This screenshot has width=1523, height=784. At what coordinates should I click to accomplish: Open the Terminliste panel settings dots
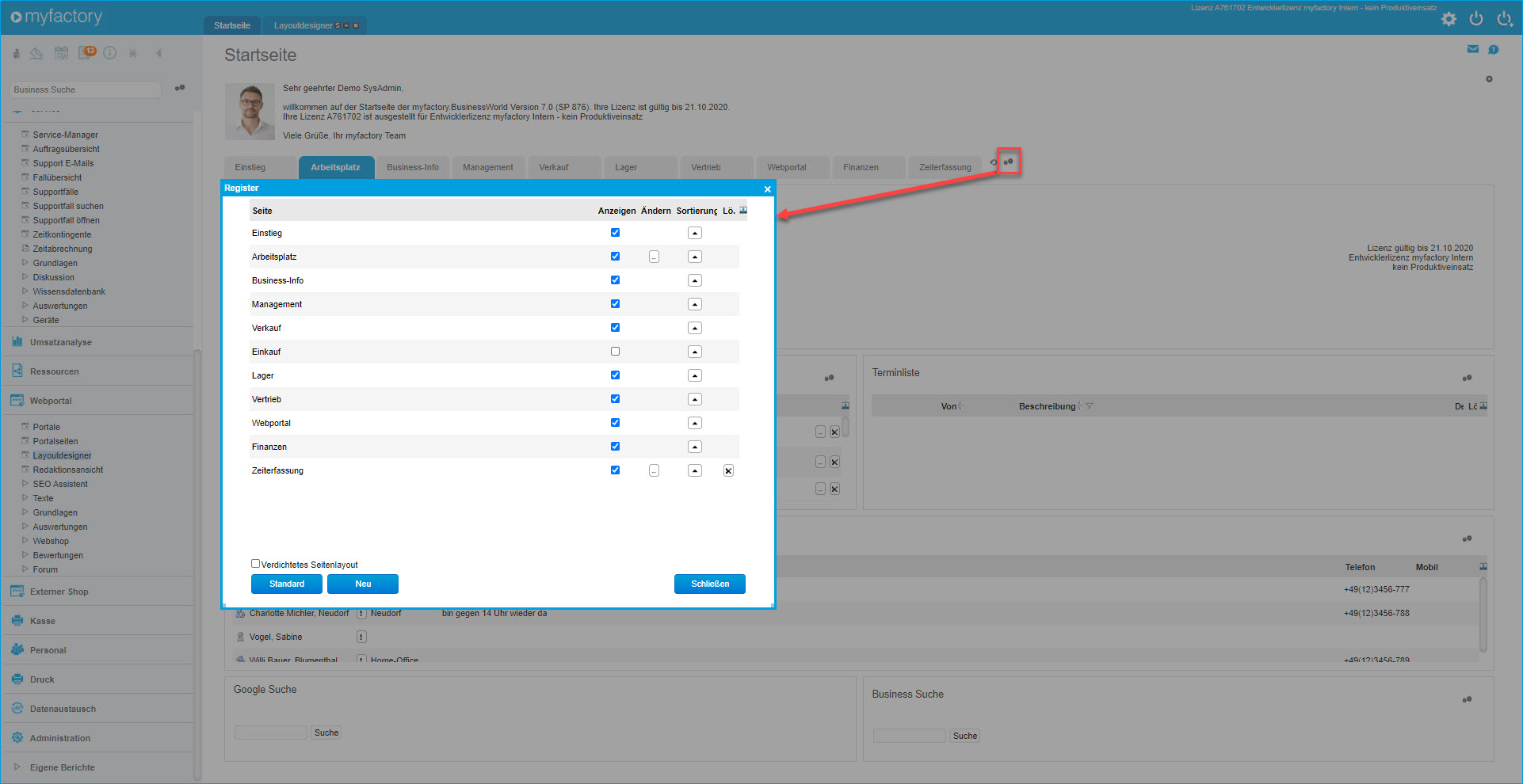point(1467,378)
